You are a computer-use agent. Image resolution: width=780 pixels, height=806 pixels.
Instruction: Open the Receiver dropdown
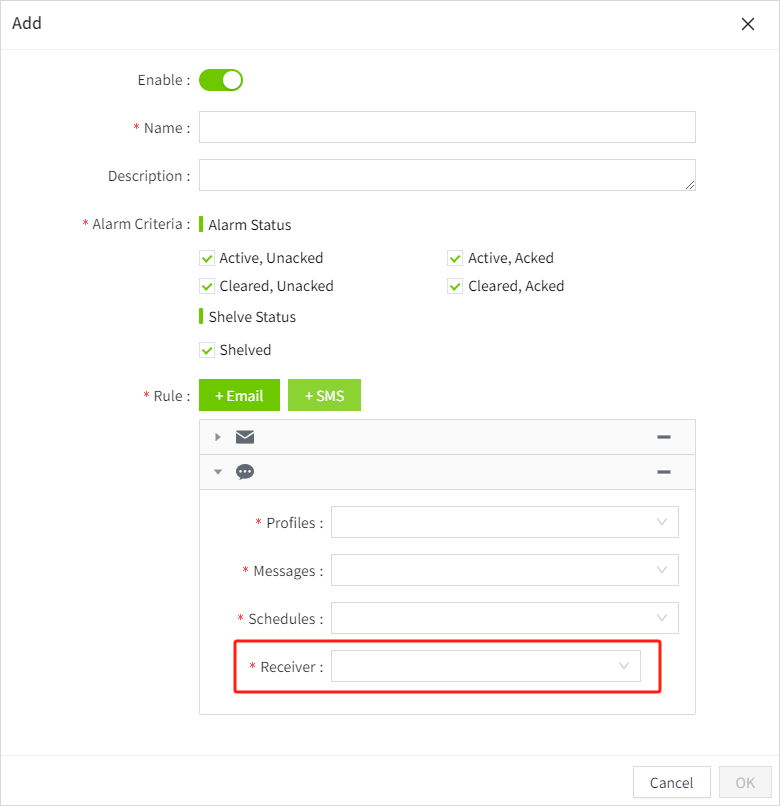click(x=485, y=666)
